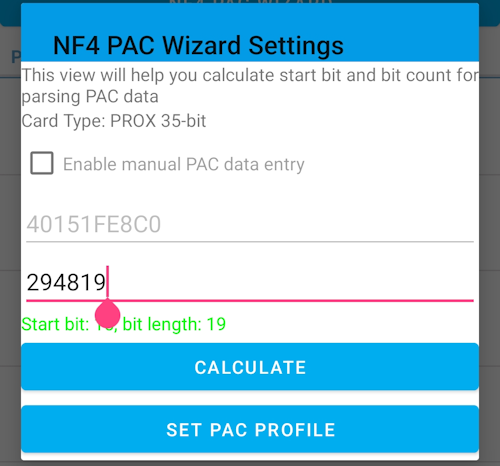
Task: Tap the description text about parsing PAC data
Action: (250, 86)
